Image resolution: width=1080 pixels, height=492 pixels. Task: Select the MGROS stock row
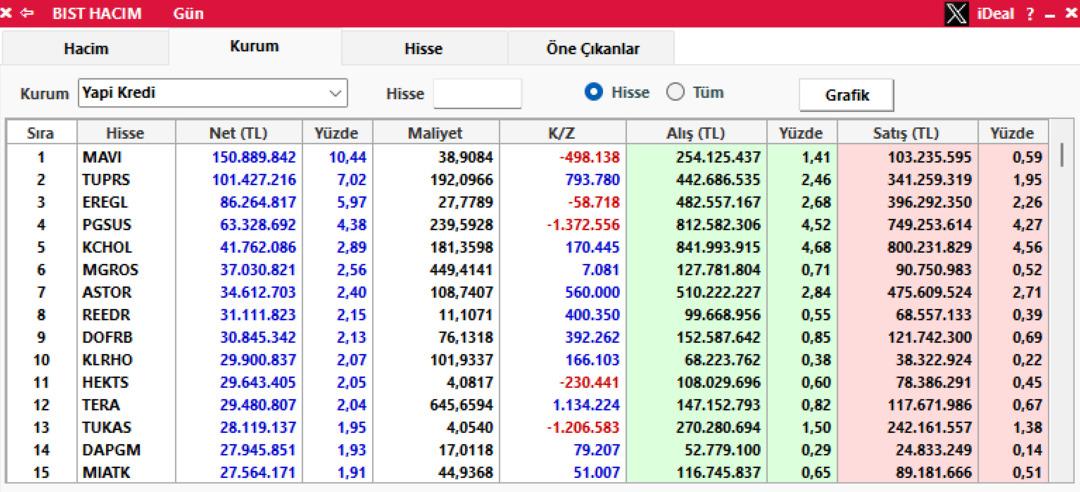tap(528, 270)
